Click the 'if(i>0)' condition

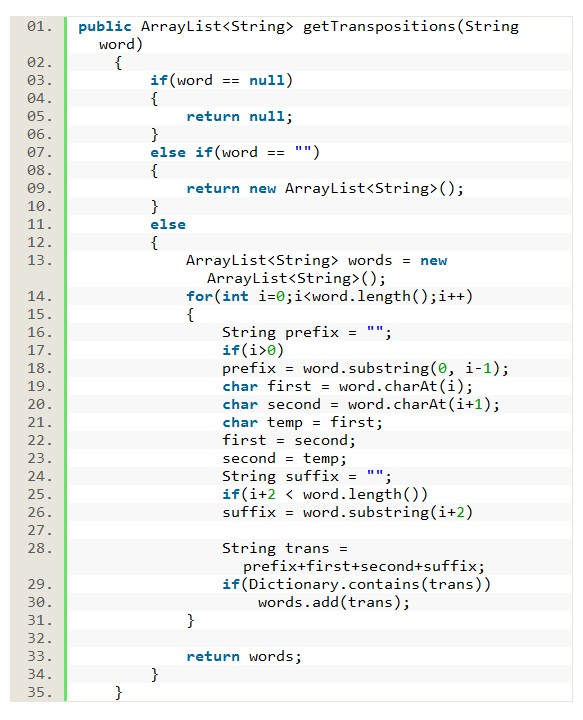pos(253,350)
